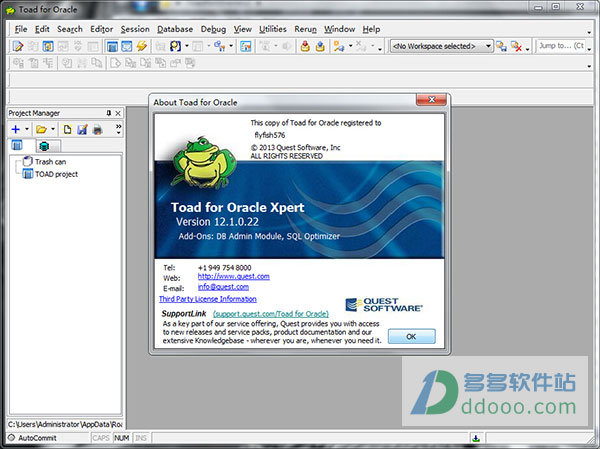600x449 pixels.
Task: Click the printer icon in Project Manager
Action: point(98,129)
